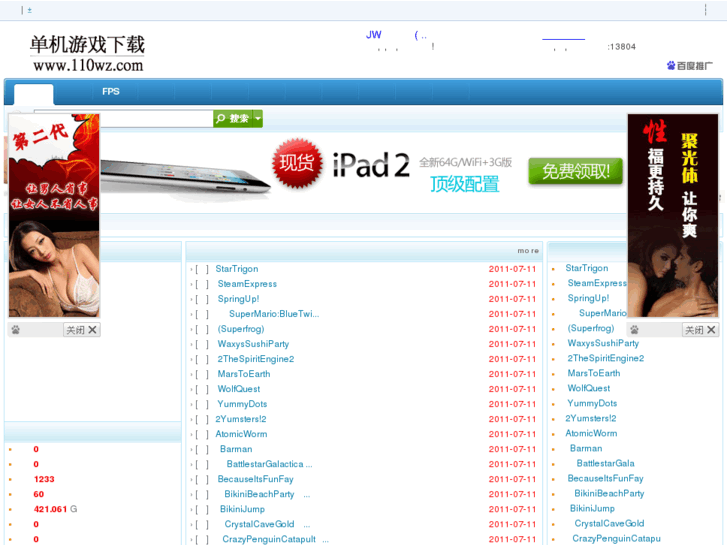The image size is (727, 545).
Task: Open YummyDots in center list
Action: (242, 404)
